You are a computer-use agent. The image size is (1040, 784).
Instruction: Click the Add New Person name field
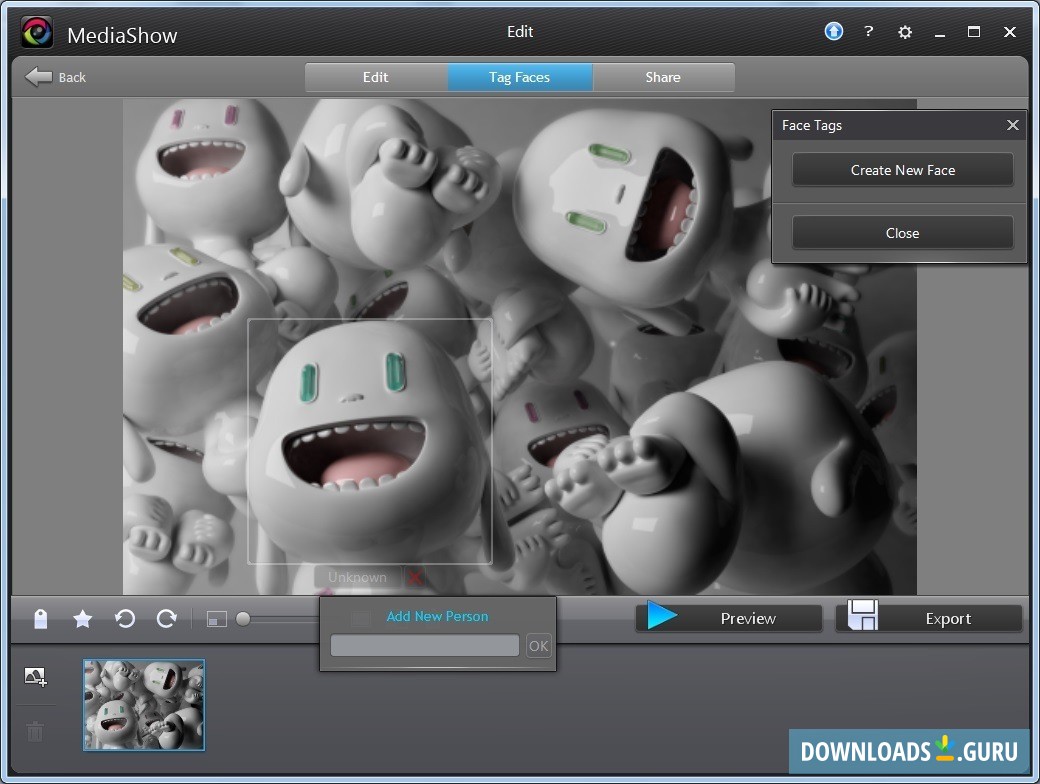(425, 646)
